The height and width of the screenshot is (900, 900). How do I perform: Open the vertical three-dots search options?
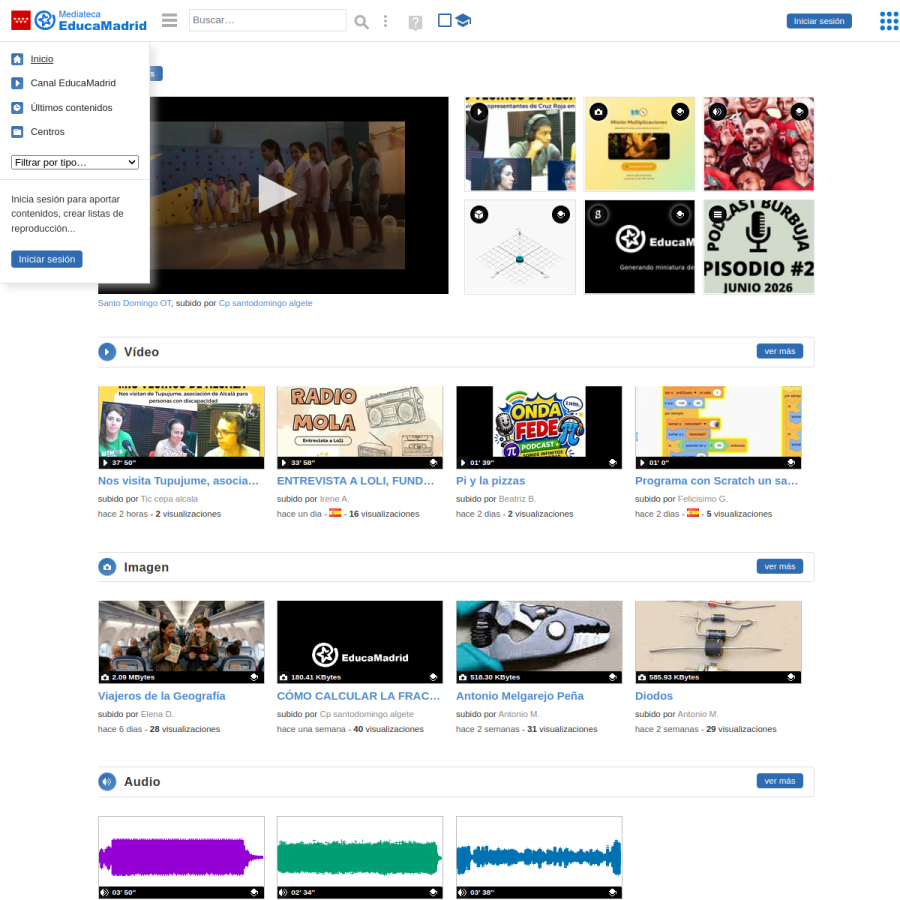coord(385,21)
